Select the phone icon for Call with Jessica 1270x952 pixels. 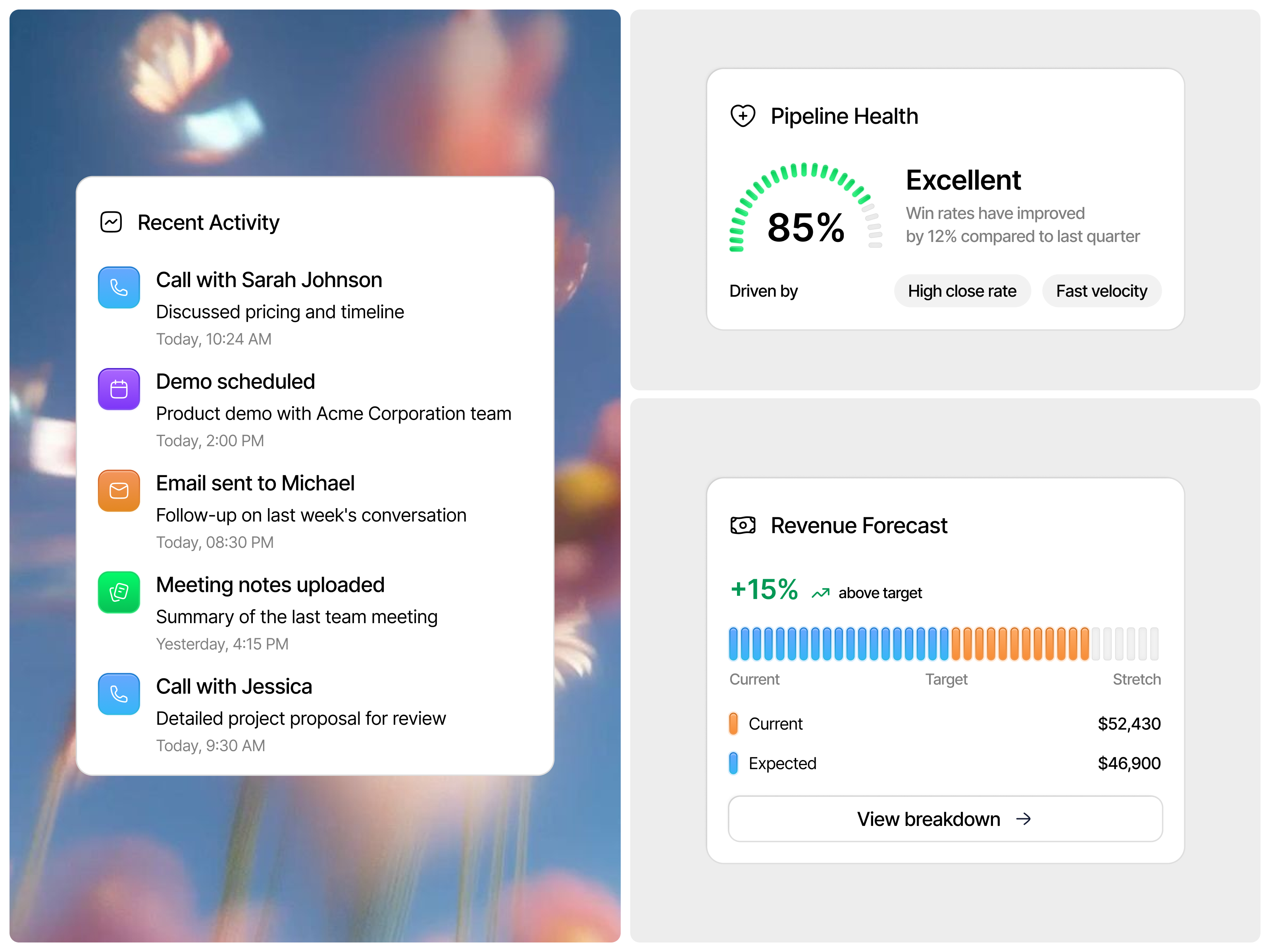coord(119,694)
